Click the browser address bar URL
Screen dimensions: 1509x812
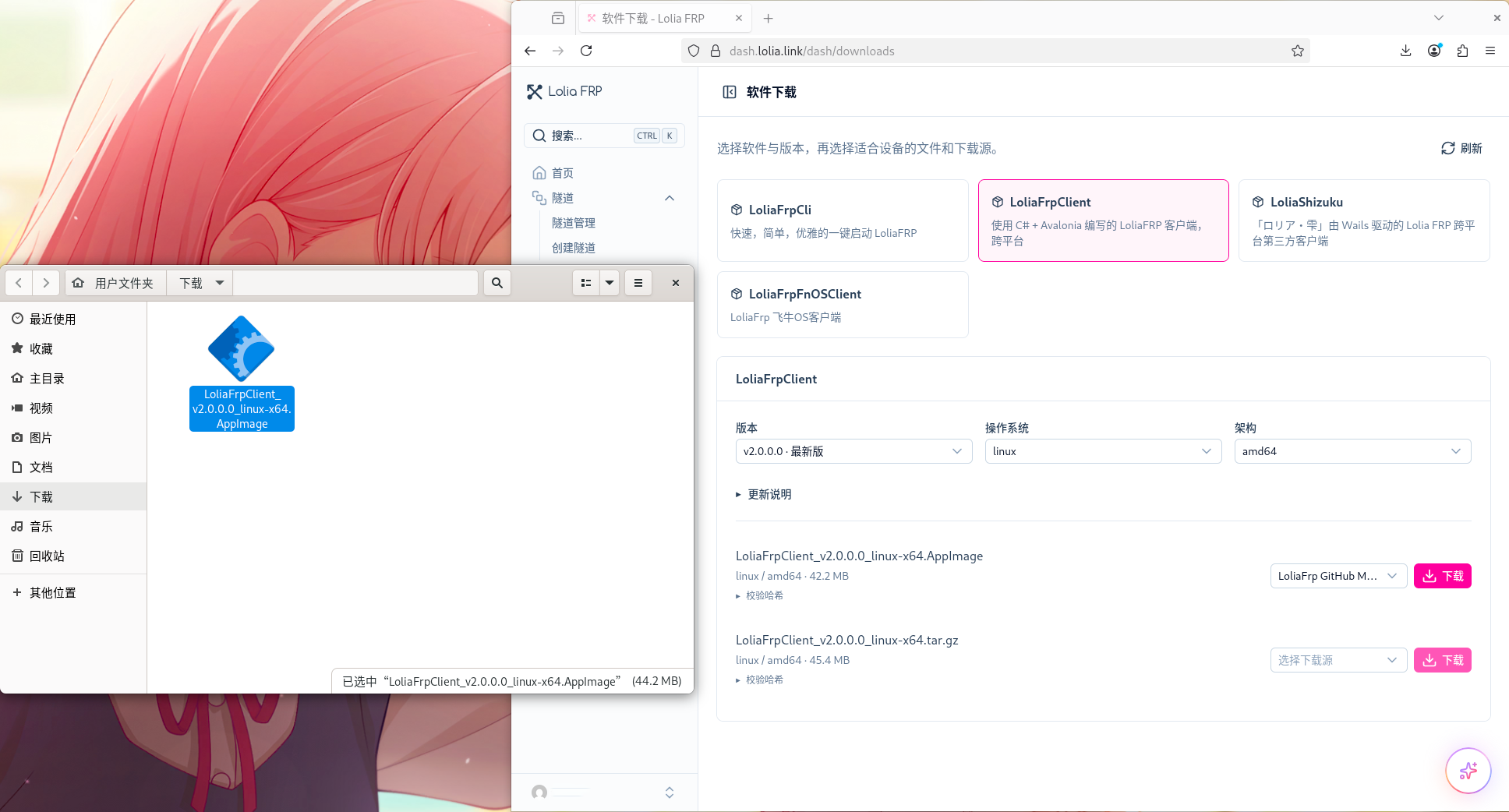(x=811, y=51)
